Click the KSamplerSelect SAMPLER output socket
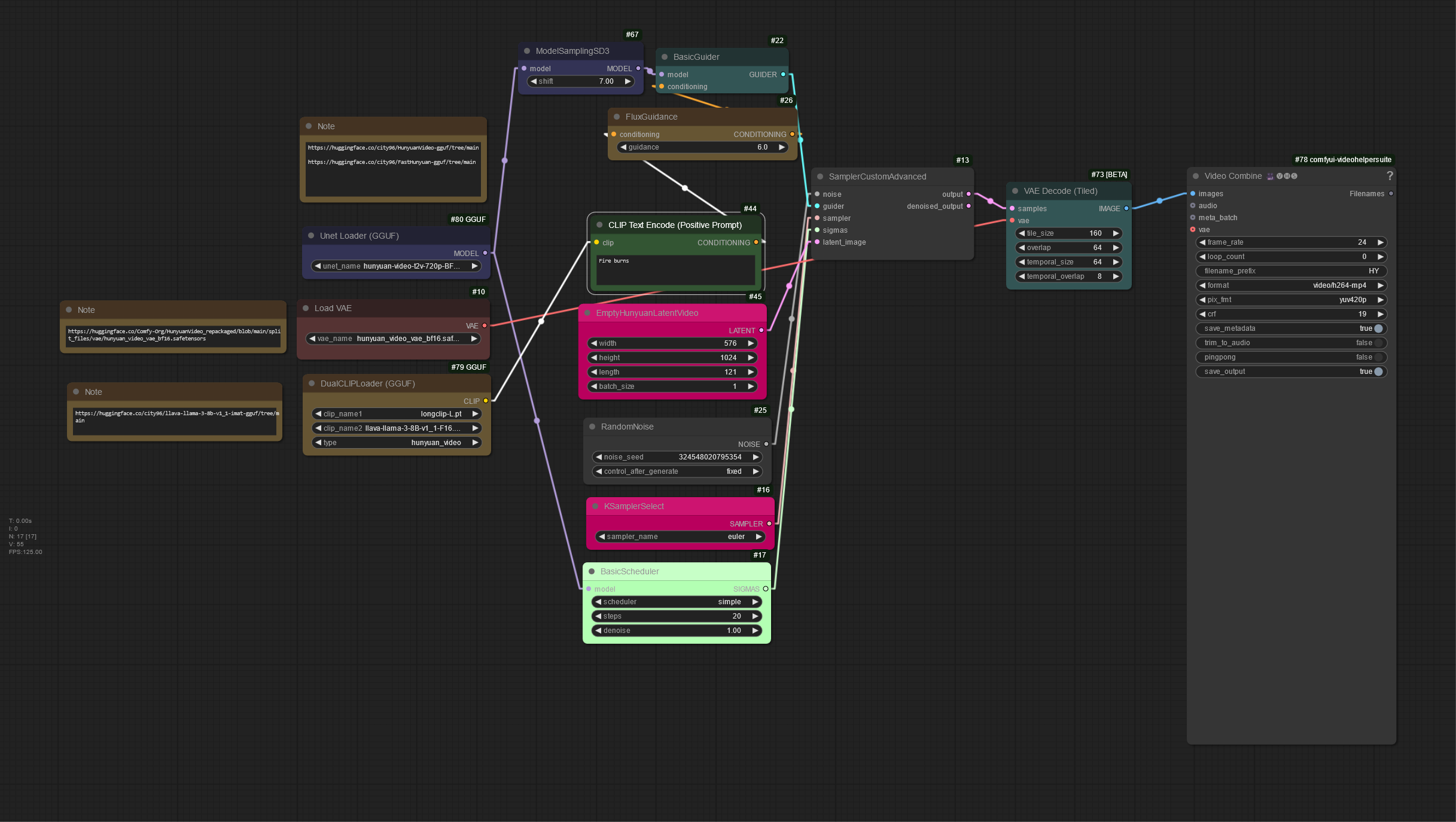 769,523
